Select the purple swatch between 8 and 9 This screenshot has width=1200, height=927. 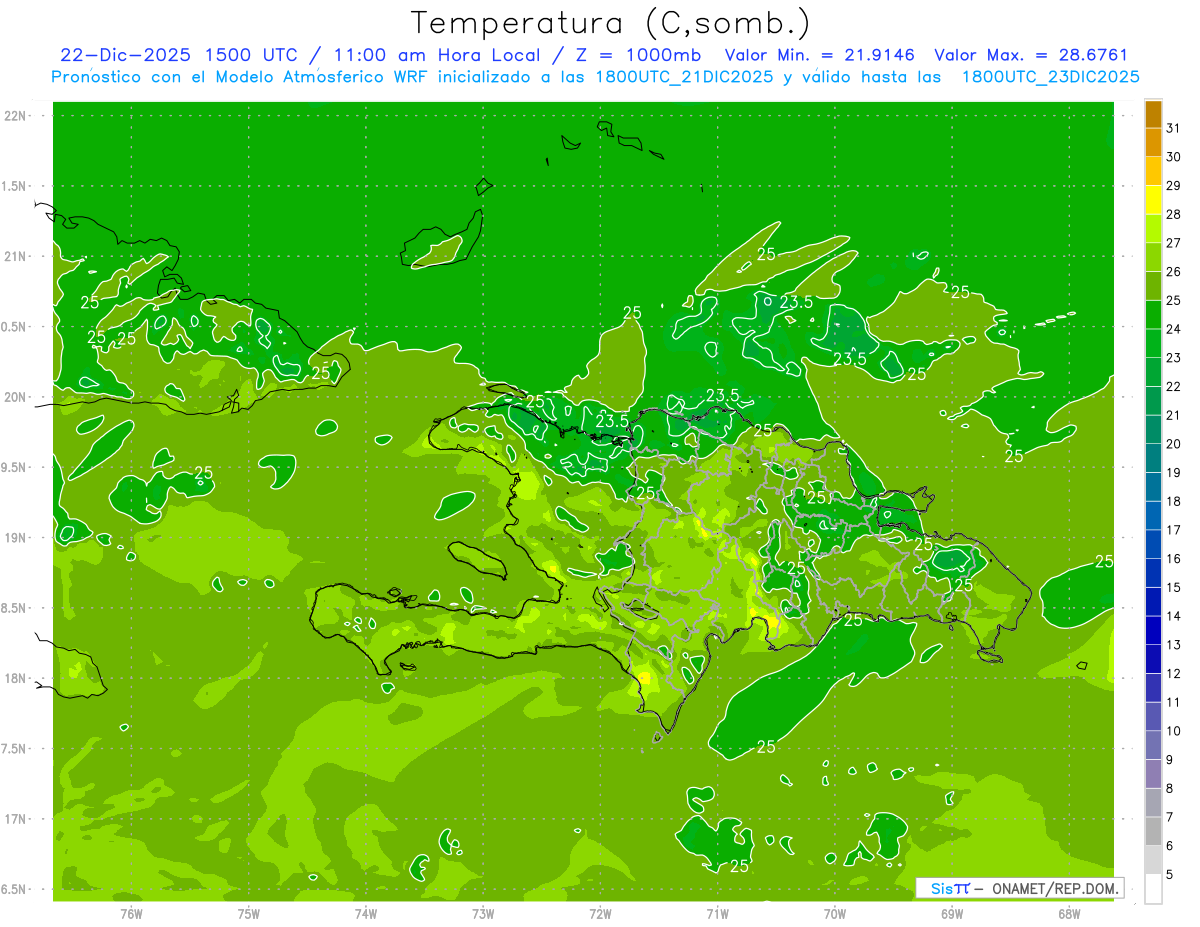click(1153, 774)
